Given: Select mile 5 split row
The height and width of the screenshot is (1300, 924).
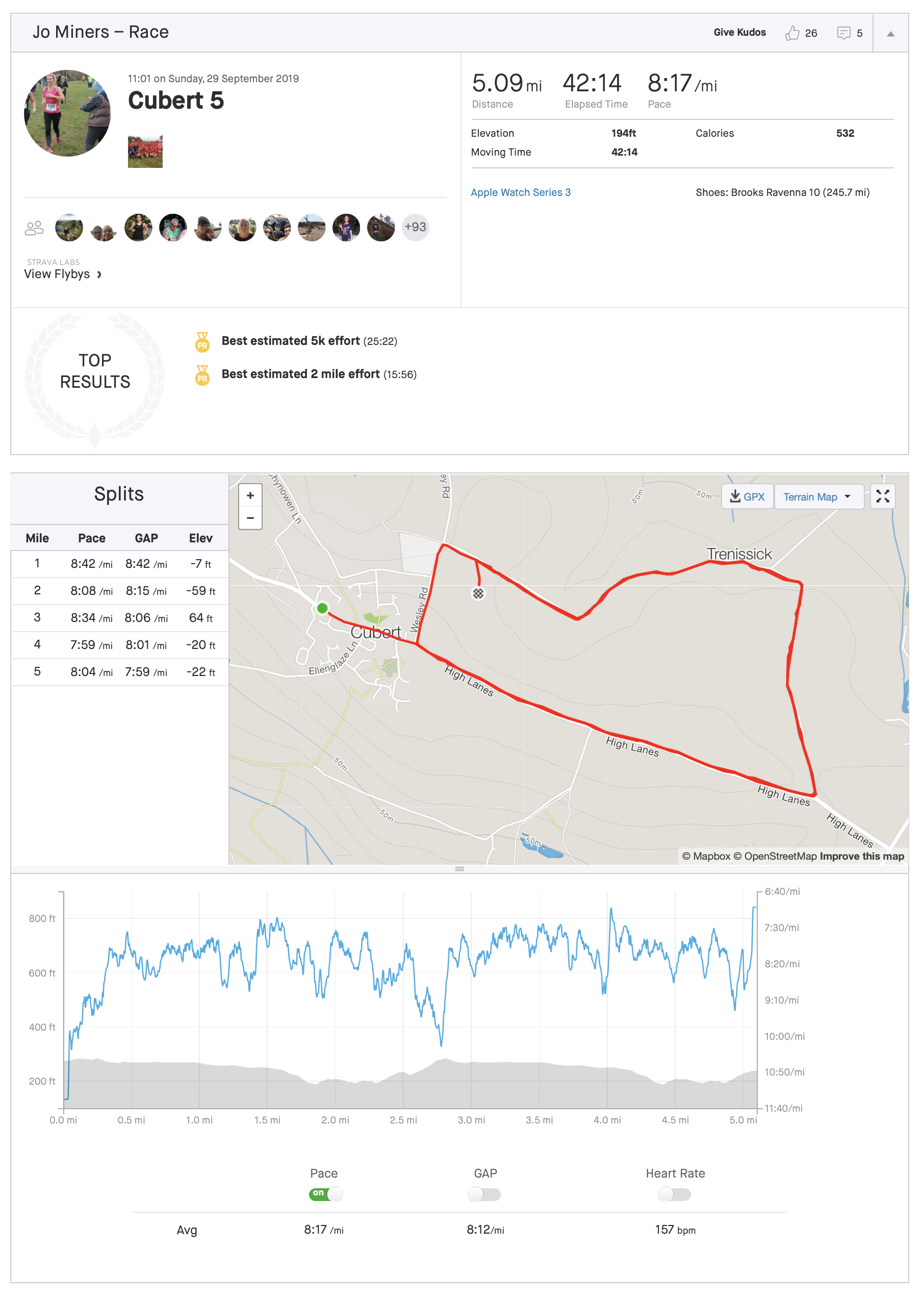Looking at the screenshot, I should point(119,671).
